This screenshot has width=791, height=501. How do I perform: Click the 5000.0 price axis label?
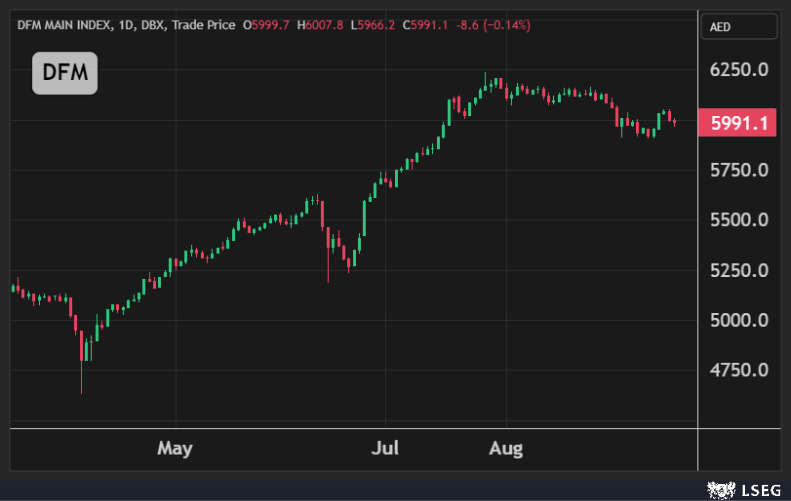(x=738, y=320)
